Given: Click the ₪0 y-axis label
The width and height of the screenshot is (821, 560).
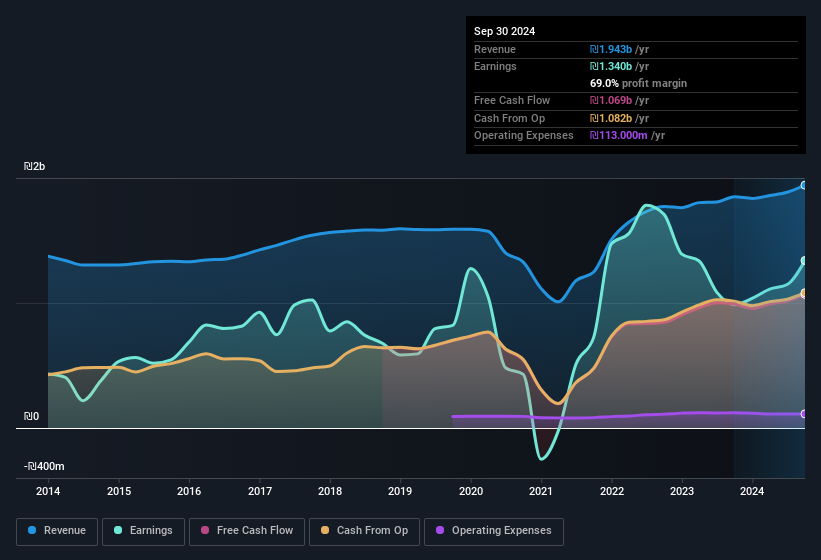Looking at the screenshot, I should click(x=31, y=417).
